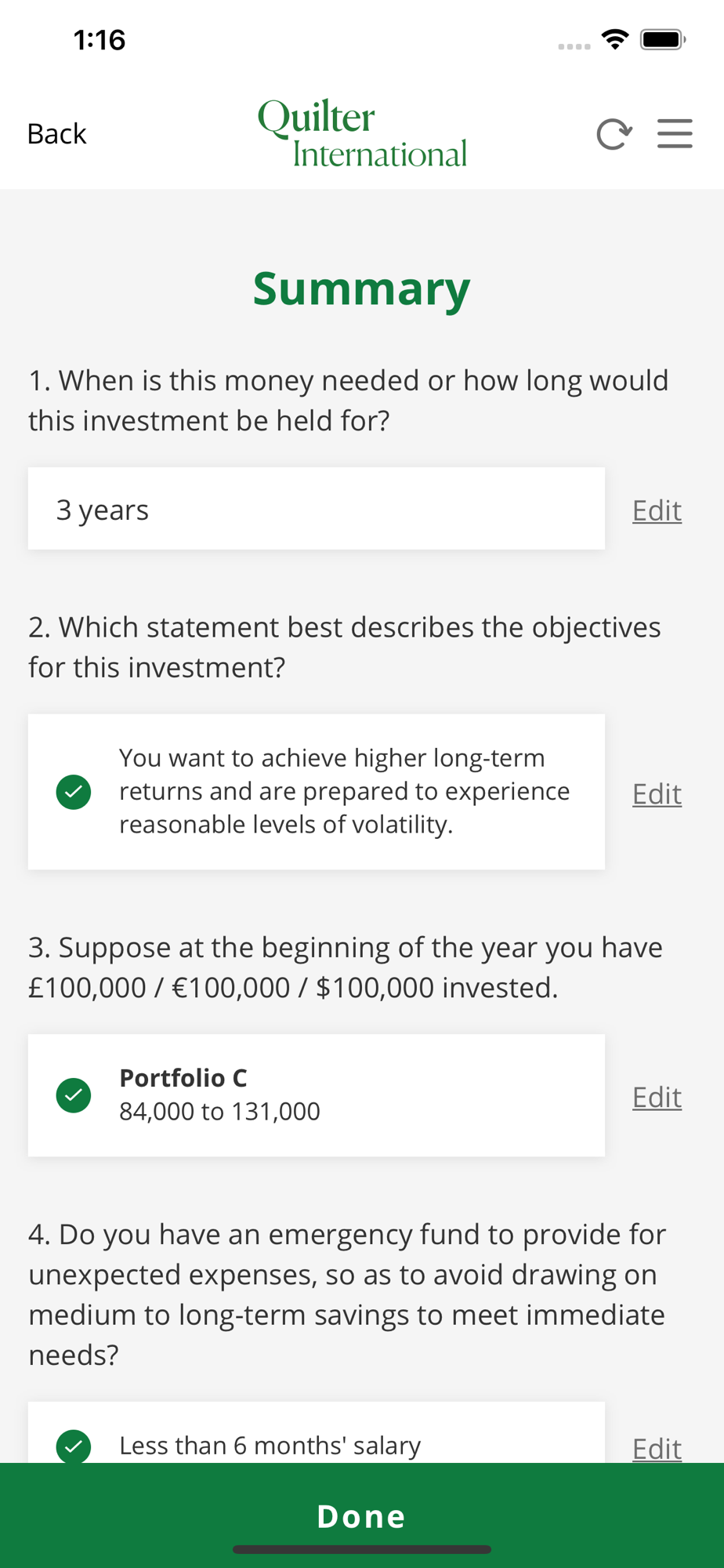Tap green checkmark beside Portfolio C
This screenshot has width=724, height=1568.
click(x=74, y=1095)
